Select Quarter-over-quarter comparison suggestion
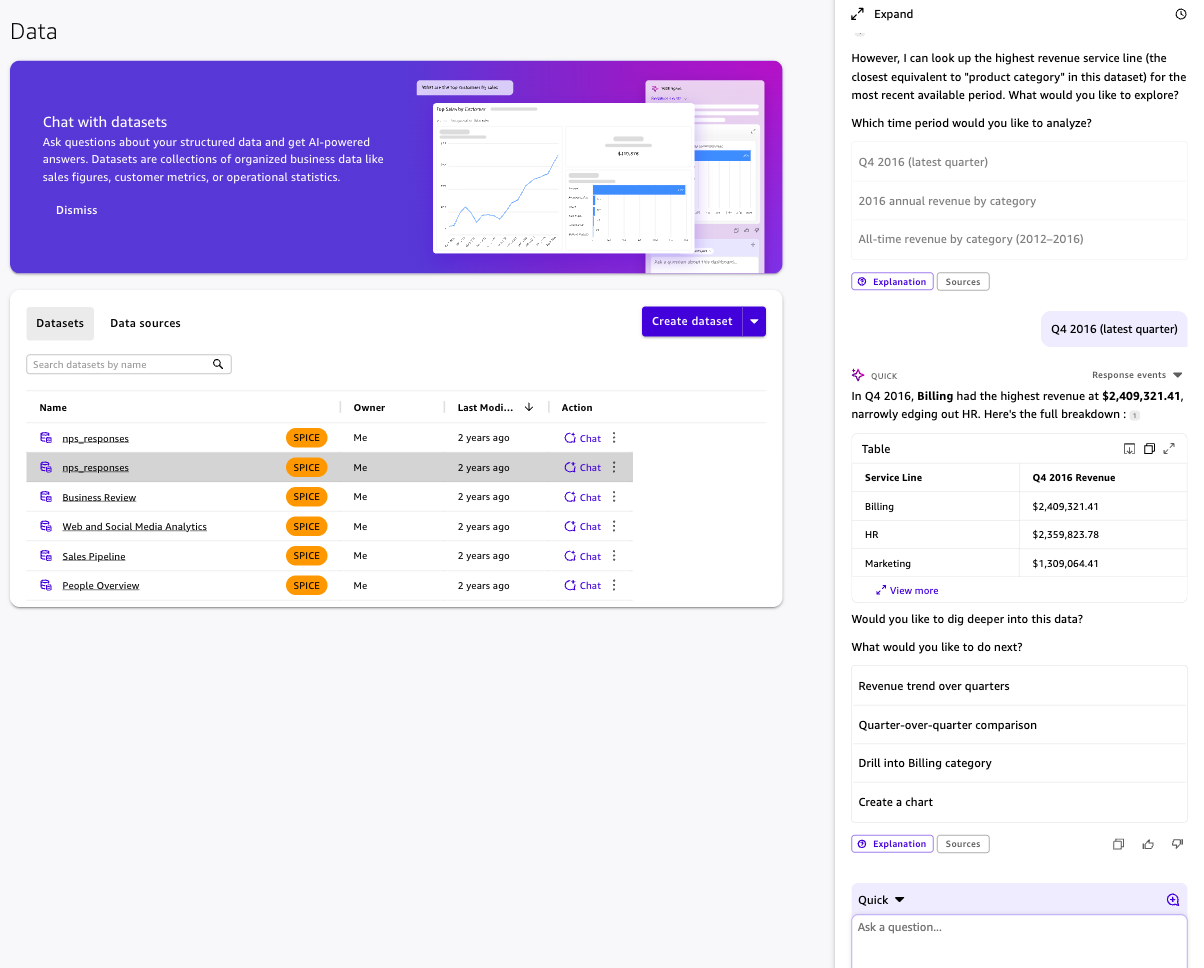 (x=1019, y=725)
